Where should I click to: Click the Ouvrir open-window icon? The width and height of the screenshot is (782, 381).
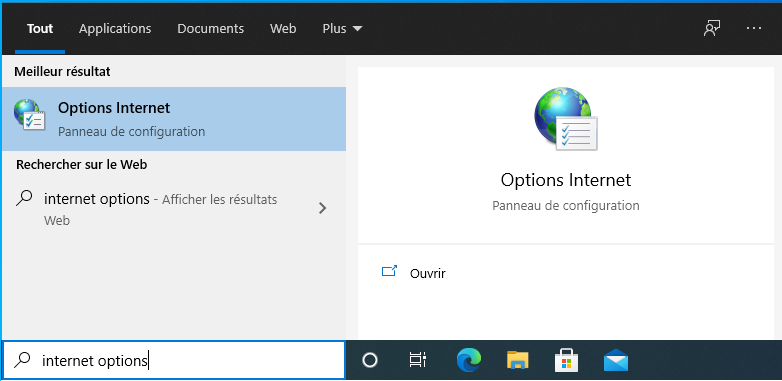pyautogui.click(x=389, y=272)
